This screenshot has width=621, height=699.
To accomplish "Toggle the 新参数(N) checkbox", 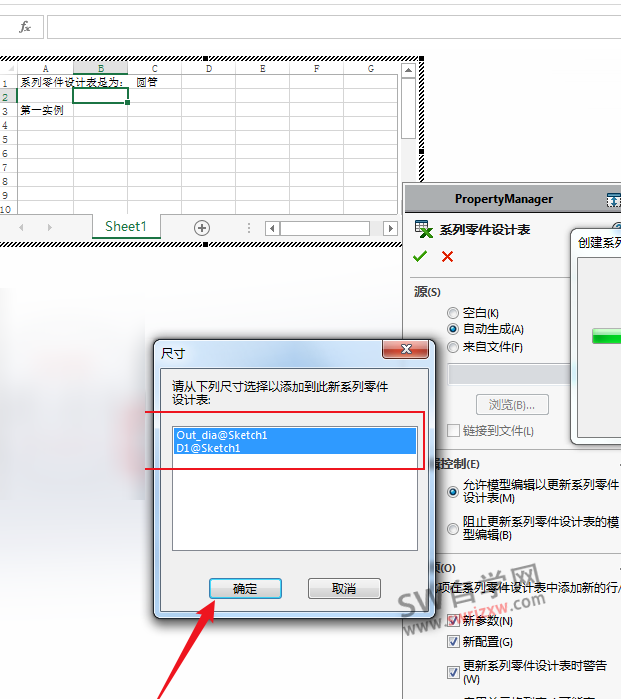I will coord(453,621).
